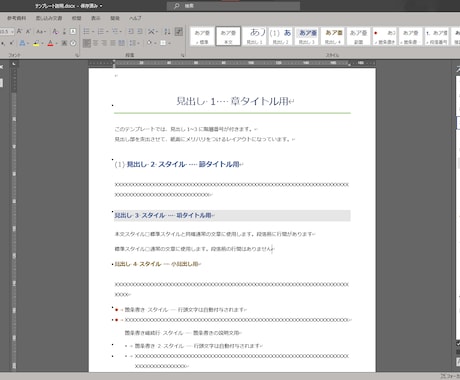Toggle character shading
Viewport: 460px width, 380px height.
pos(64,43)
